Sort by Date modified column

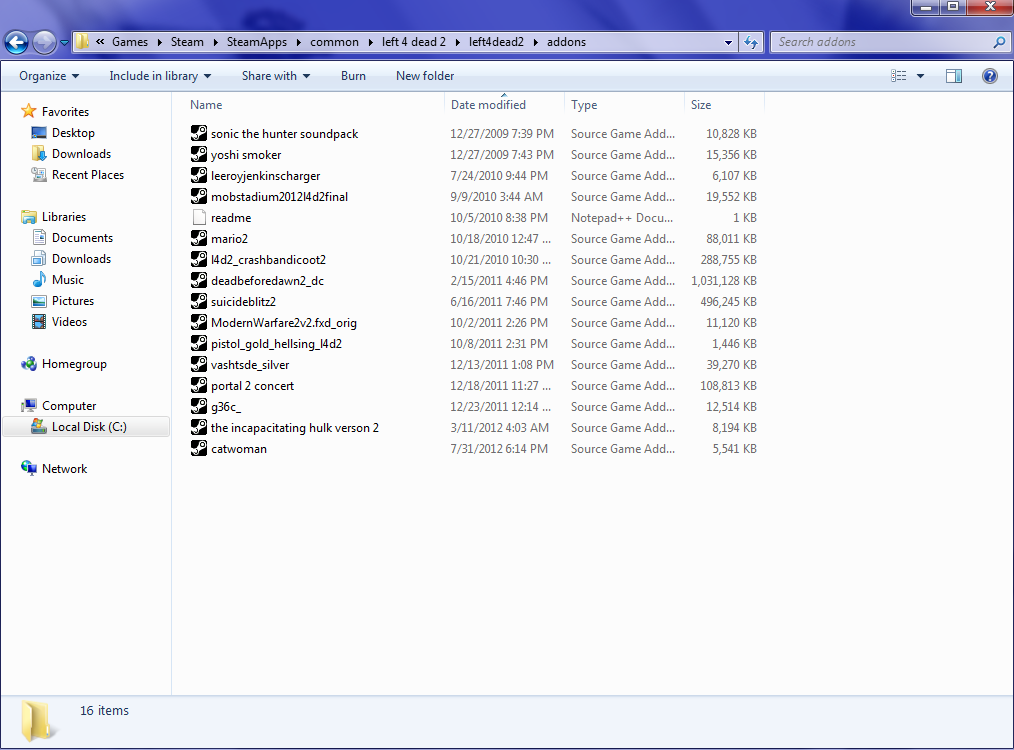[x=488, y=105]
